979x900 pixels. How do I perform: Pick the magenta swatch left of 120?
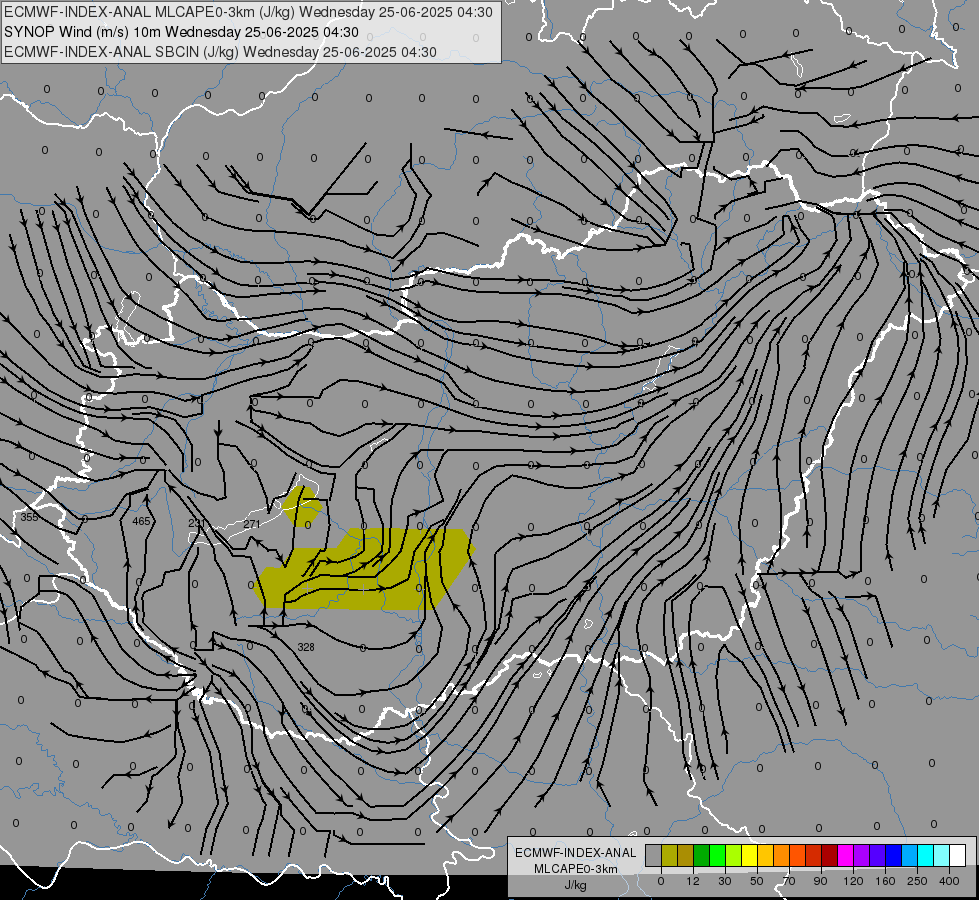[846, 855]
